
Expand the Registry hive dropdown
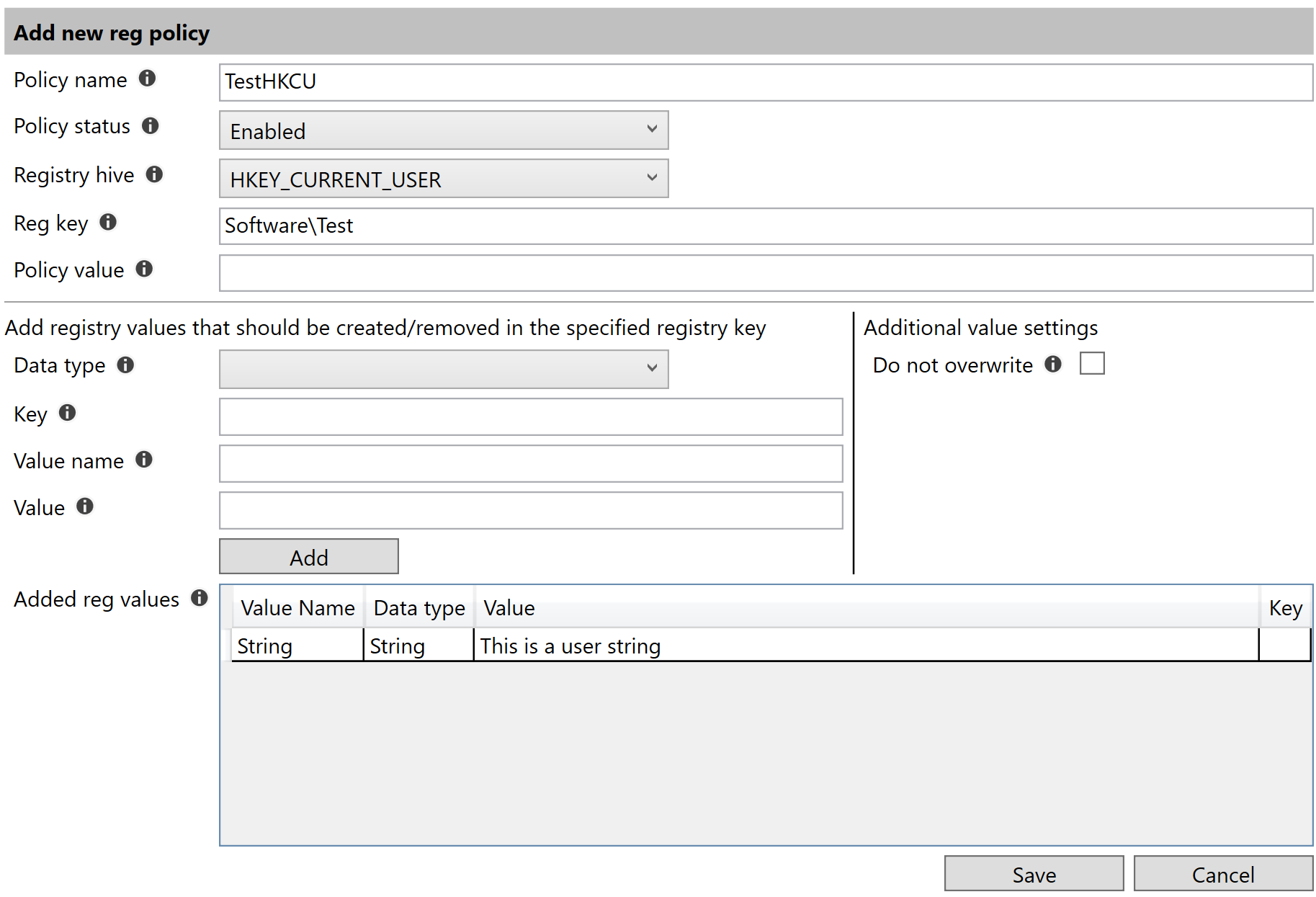(x=444, y=179)
